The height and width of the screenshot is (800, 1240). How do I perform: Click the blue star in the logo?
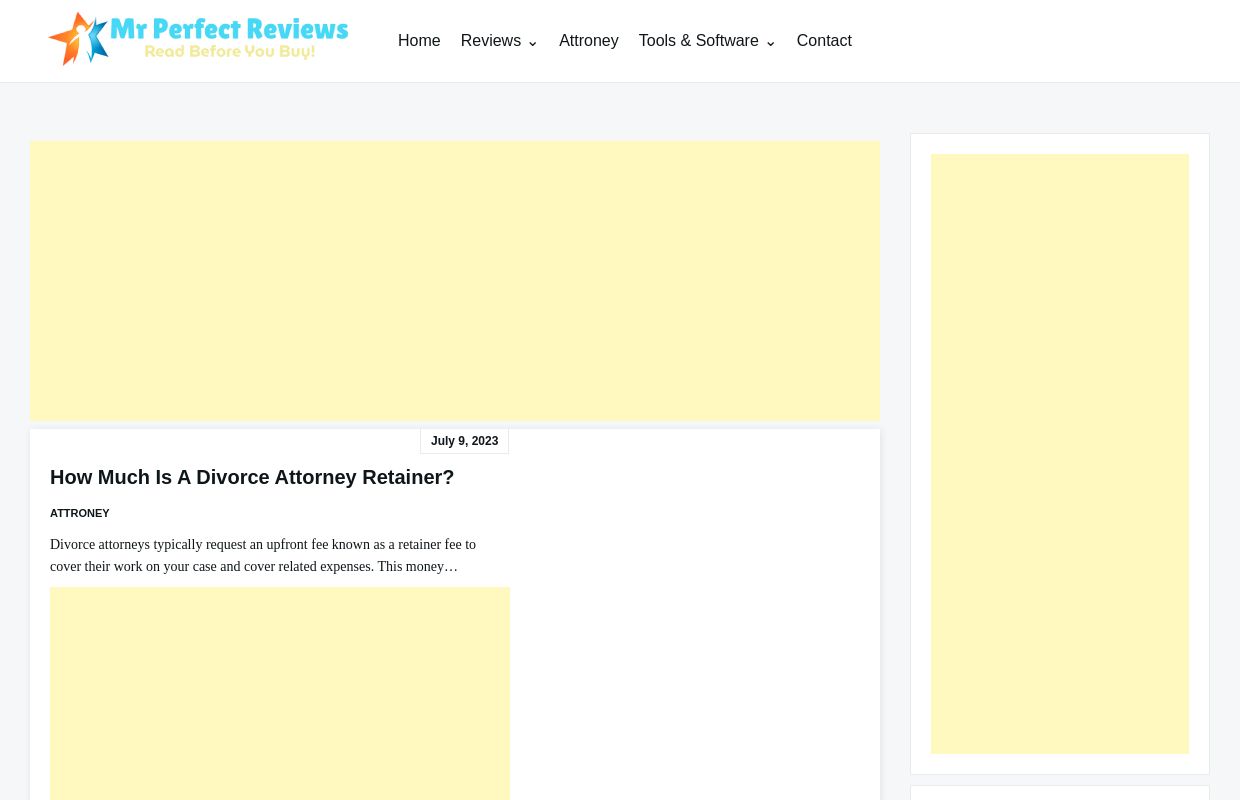click(x=97, y=38)
